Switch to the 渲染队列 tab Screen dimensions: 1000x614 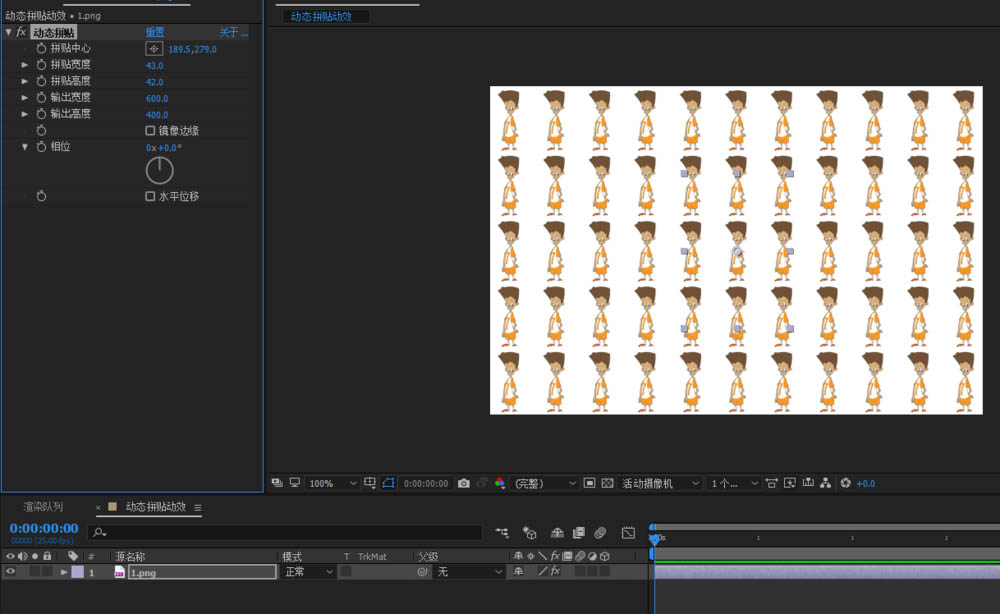tap(43, 507)
